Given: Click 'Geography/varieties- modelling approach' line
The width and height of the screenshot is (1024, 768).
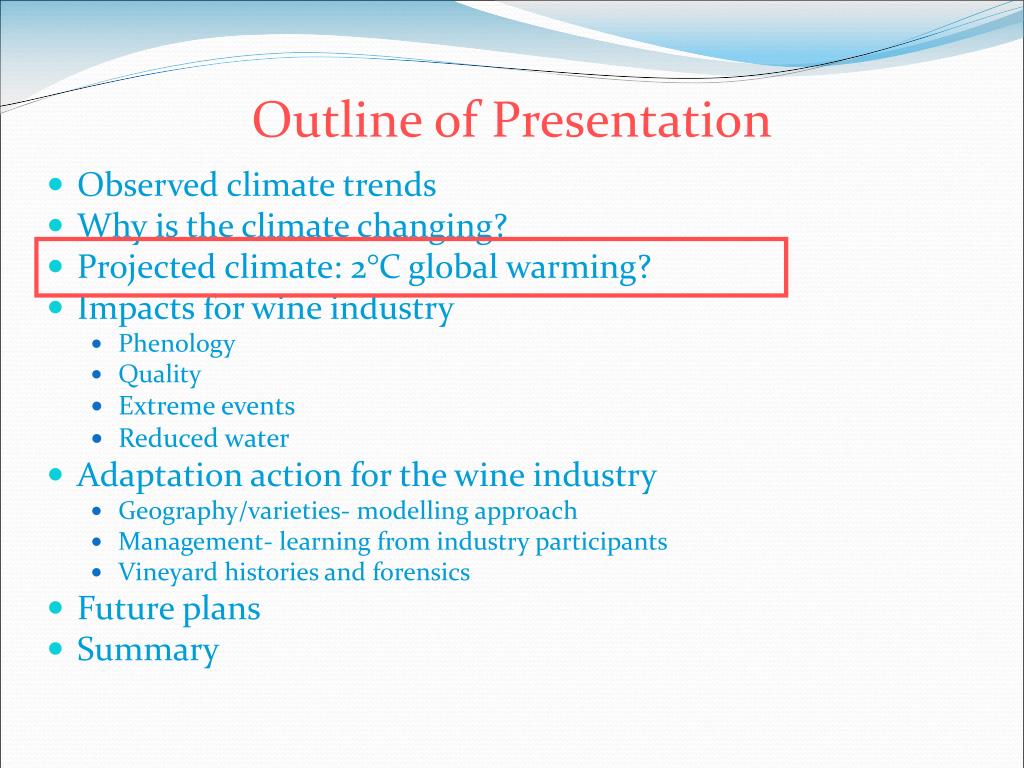Looking at the screenshot, I should [x=347, y=511].
